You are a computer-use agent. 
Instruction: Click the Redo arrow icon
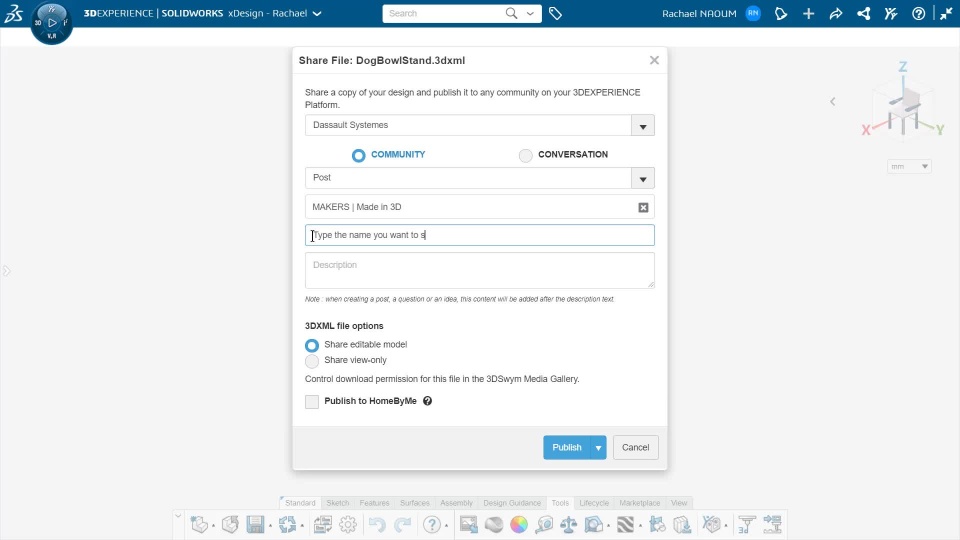pyautogui.click(x=402, y=525)
